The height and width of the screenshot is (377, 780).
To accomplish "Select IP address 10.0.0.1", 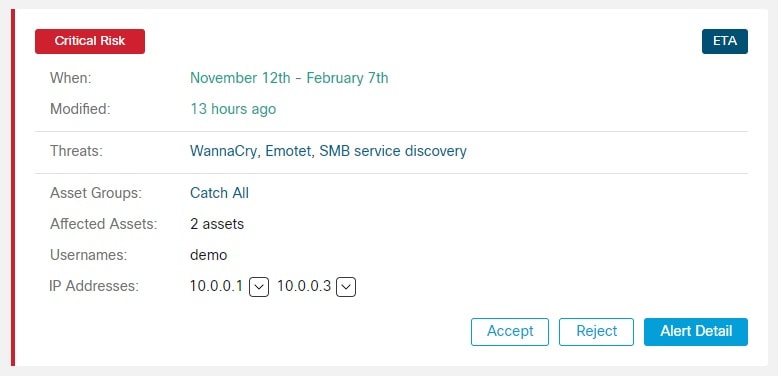I will point(216,286).
